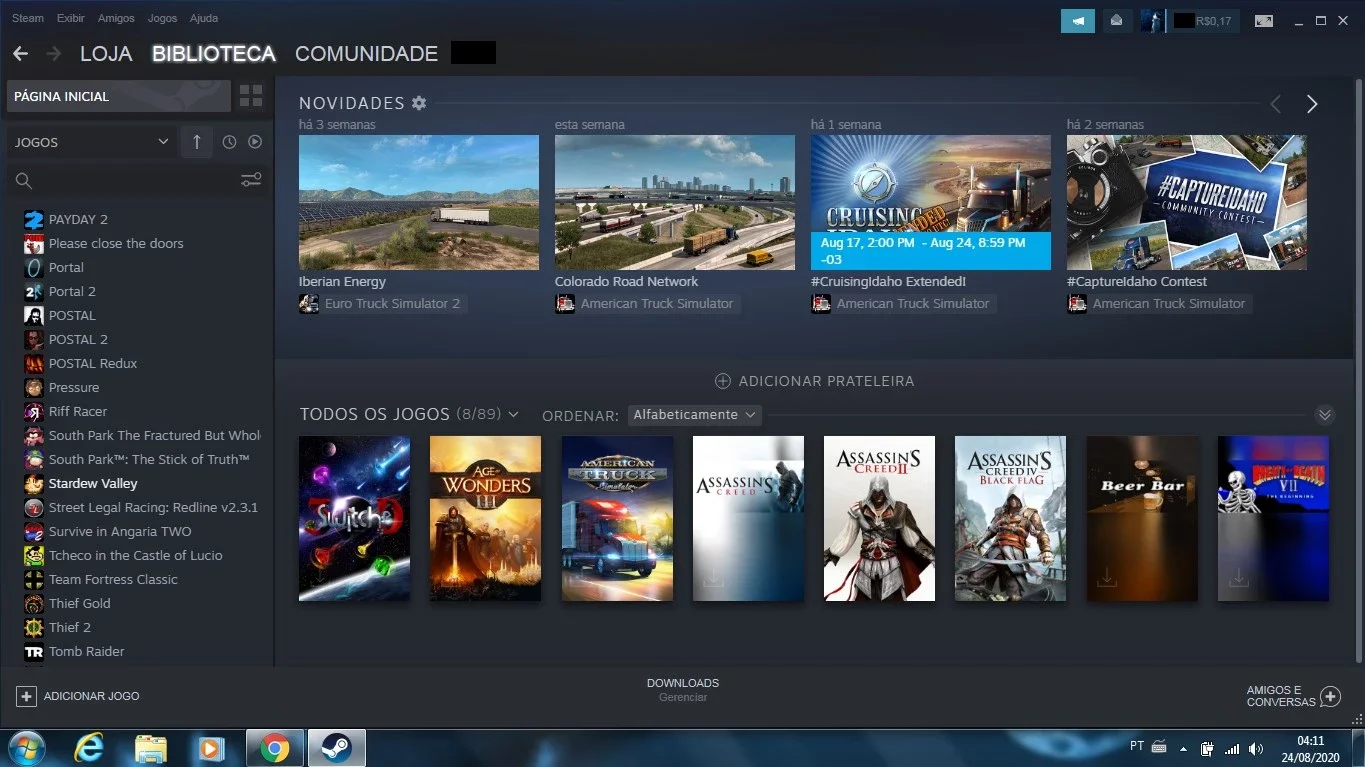Open the Novidades settings gear

[x=419, y=103]
